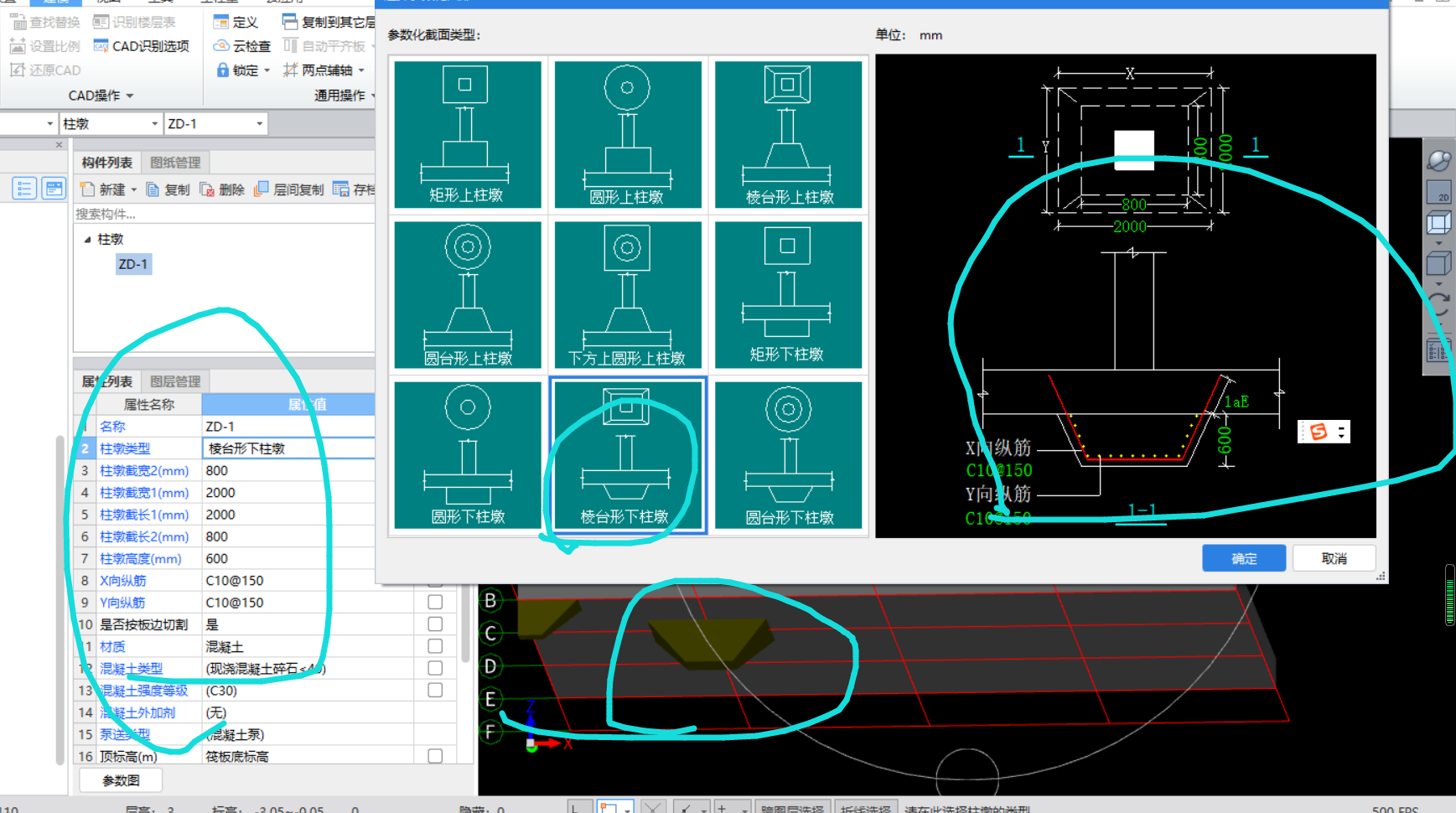The image size is (1456, 813).
Task: Switch to the 属性列表 tab
Action: click(106, 381)
